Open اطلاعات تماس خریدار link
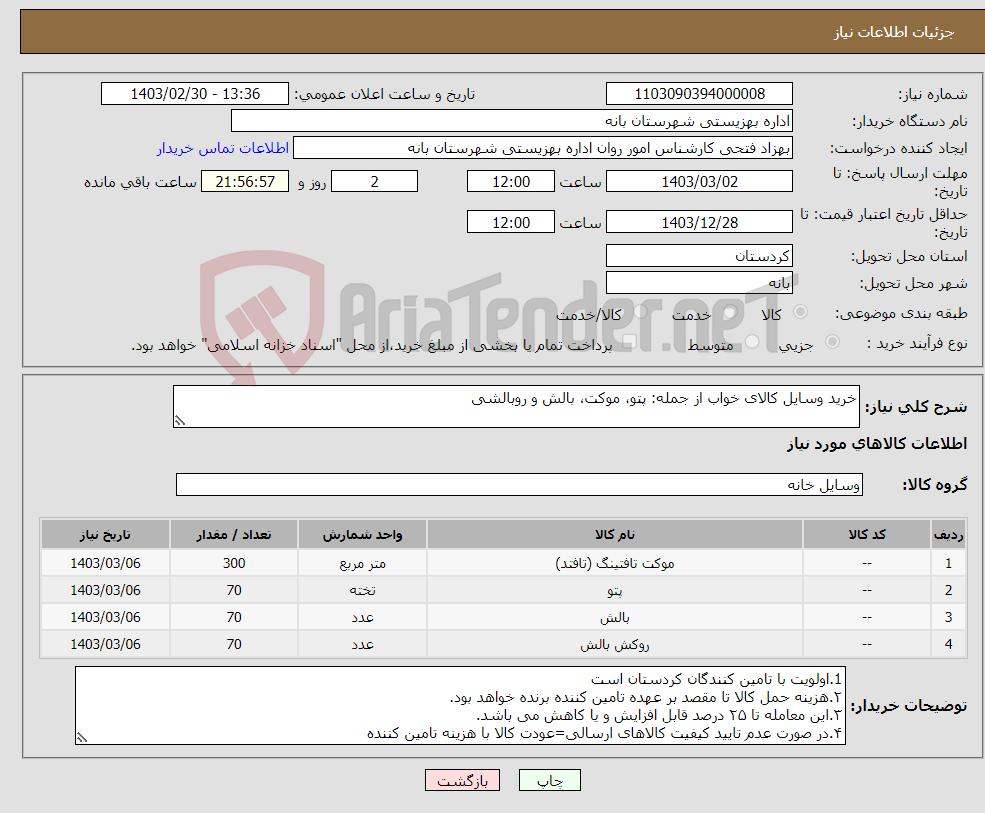This screenshot has height=813, width=985. pyautogui.click(x=222, y=148)
